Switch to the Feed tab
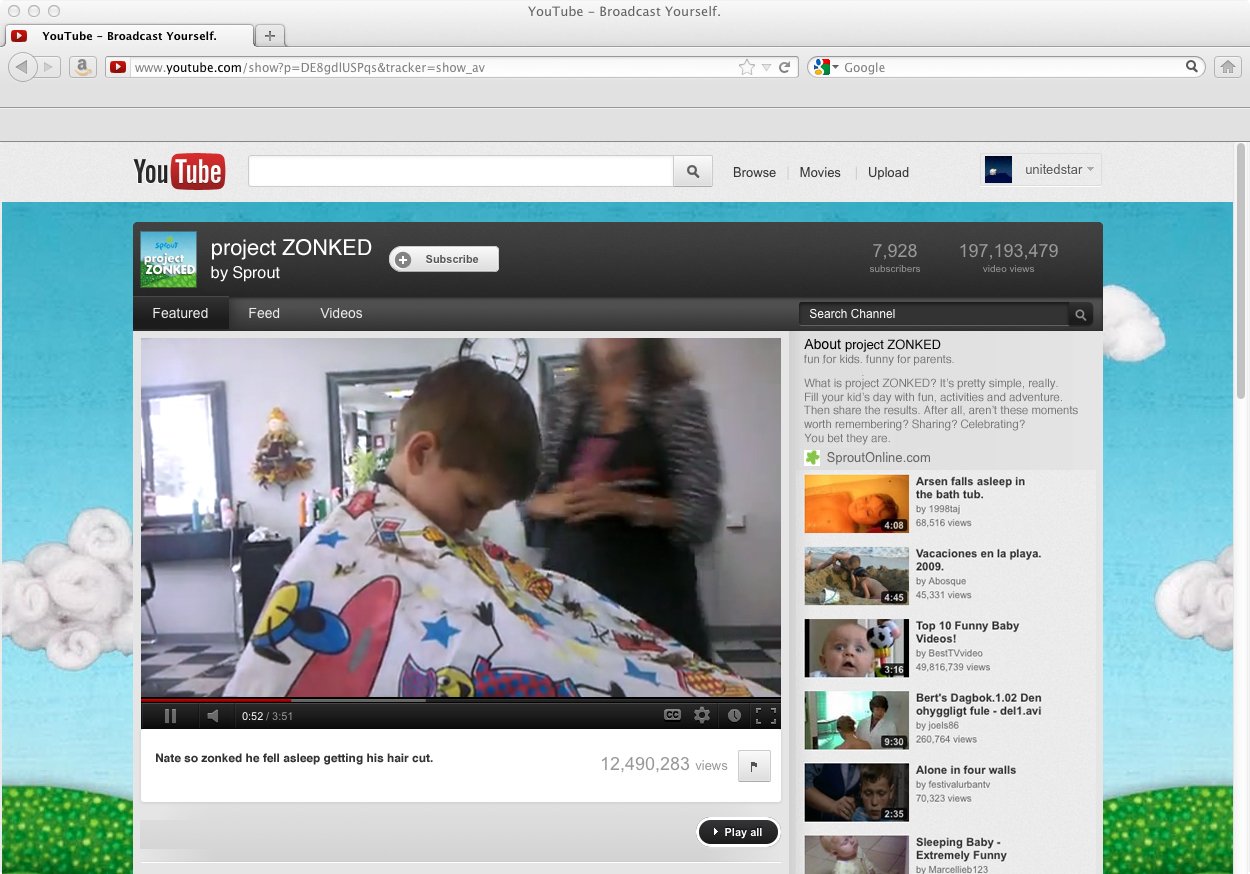Viewport: 1250px width, 874px height. [x=264, y=313]
